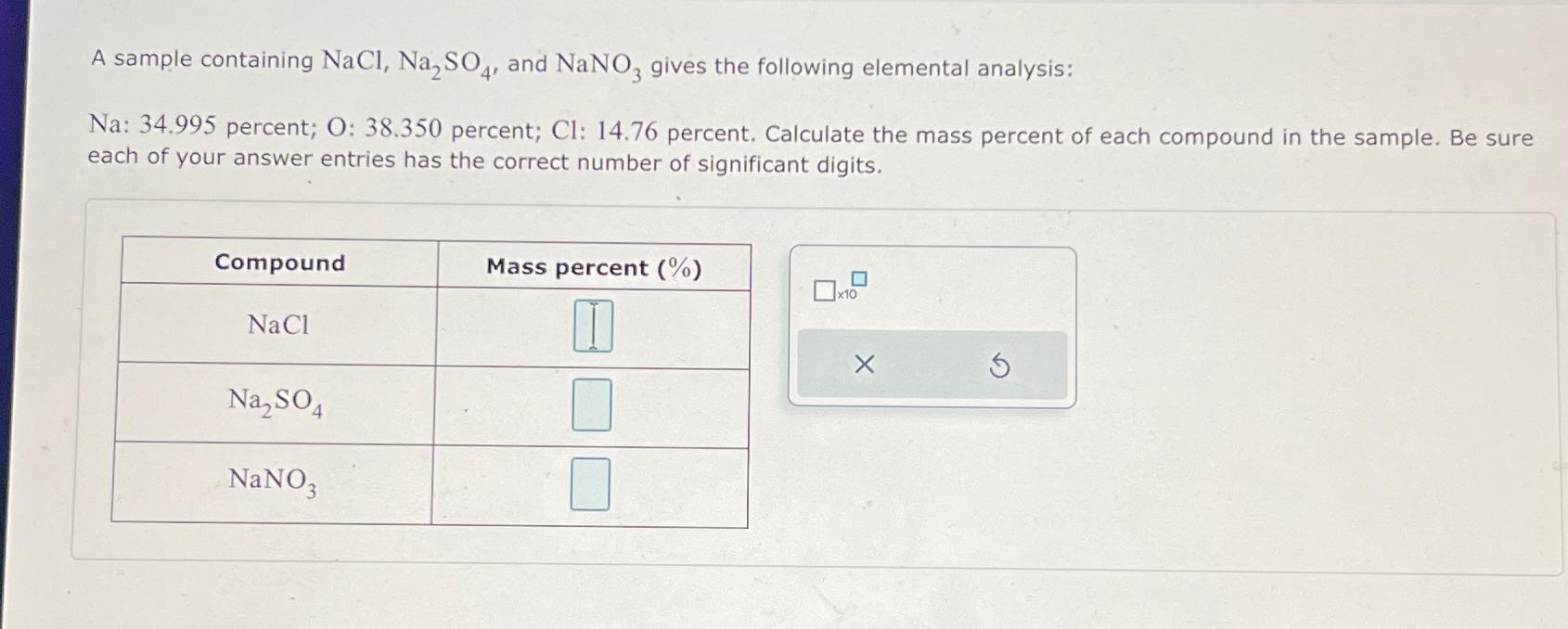Click the Na2SO4 answer entry box
This screenshot has height=629, width=1568.
pos(593,404)
